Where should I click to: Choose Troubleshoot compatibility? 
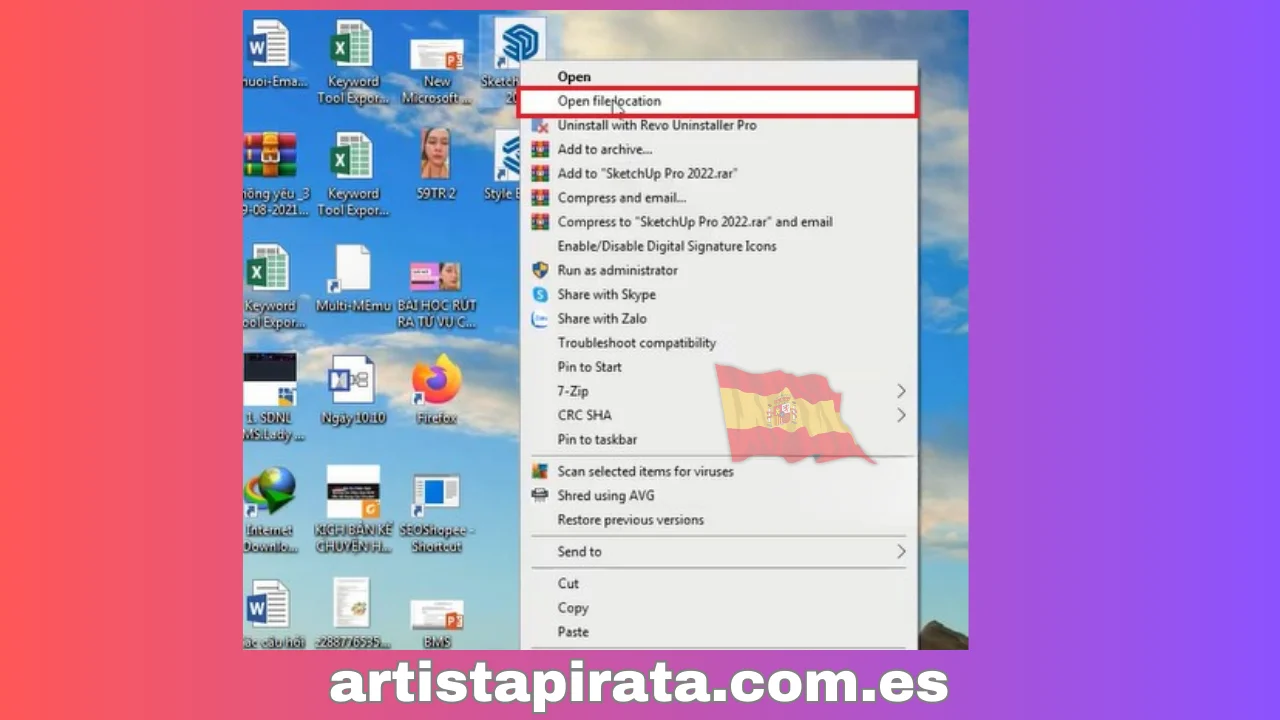point(718,343)
